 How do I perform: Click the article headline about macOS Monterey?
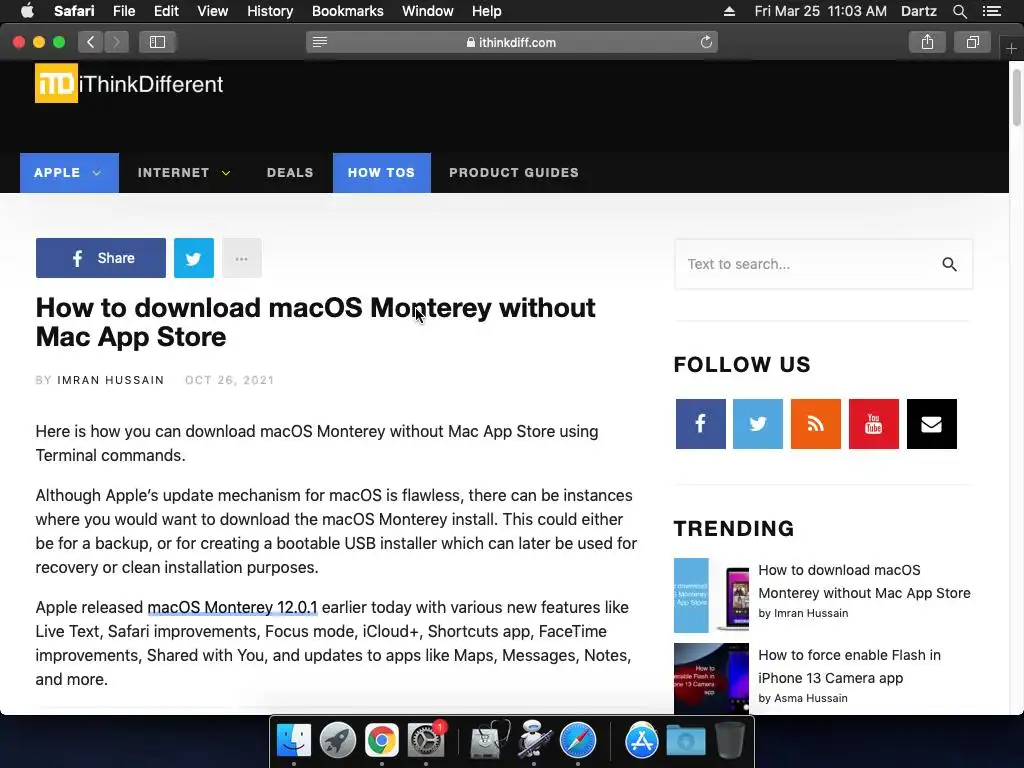[315, 322]
